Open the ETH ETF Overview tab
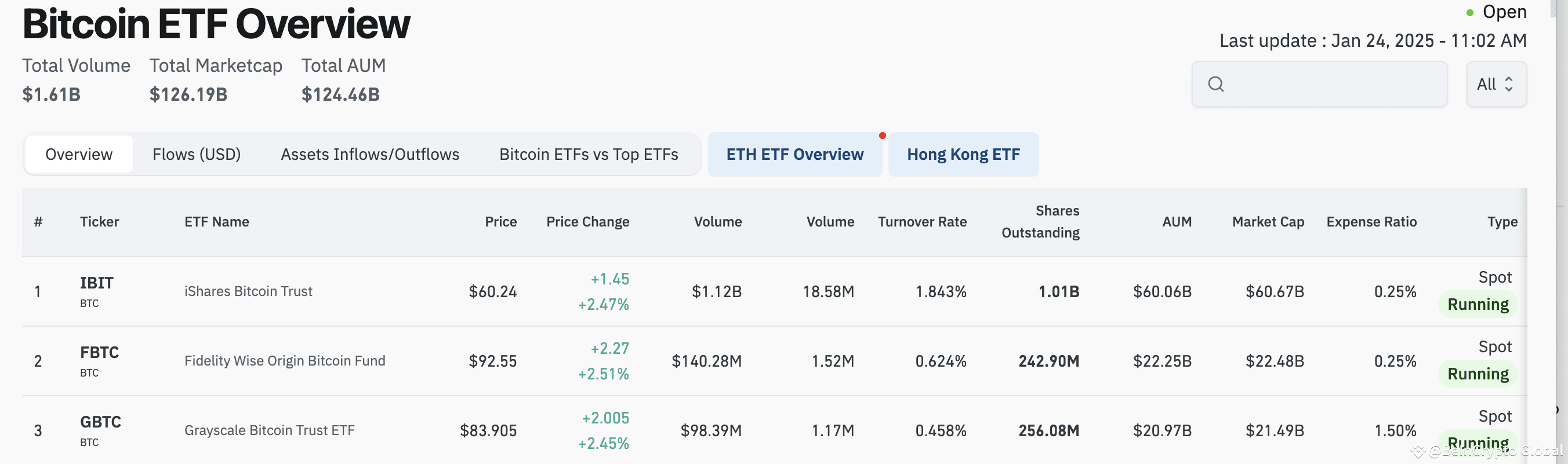 coord(795,154)
